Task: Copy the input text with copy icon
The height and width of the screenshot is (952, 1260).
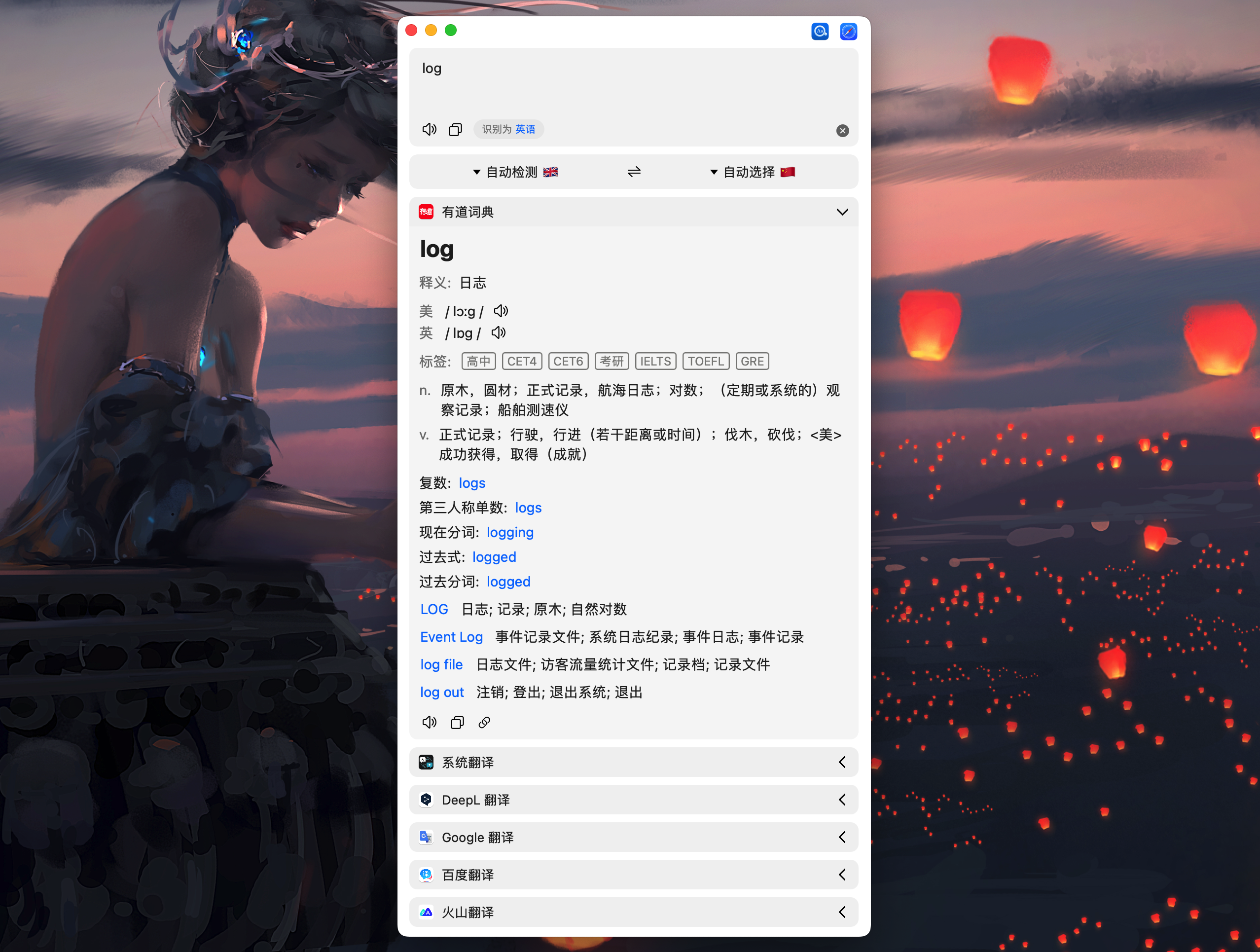Action: click(x=455, y=129)
